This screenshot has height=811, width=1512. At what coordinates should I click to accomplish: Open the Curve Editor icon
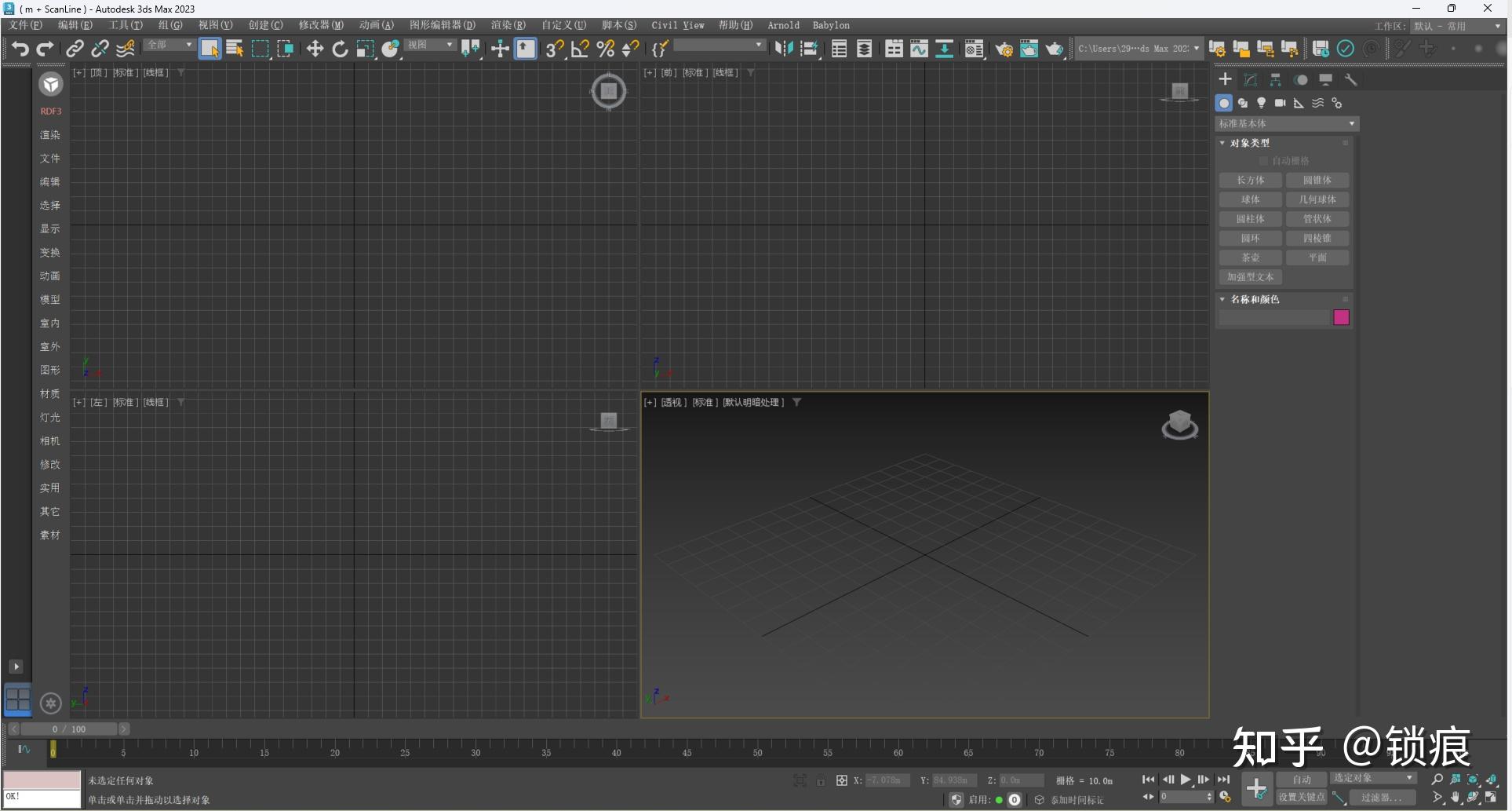[x=919, y=49]
